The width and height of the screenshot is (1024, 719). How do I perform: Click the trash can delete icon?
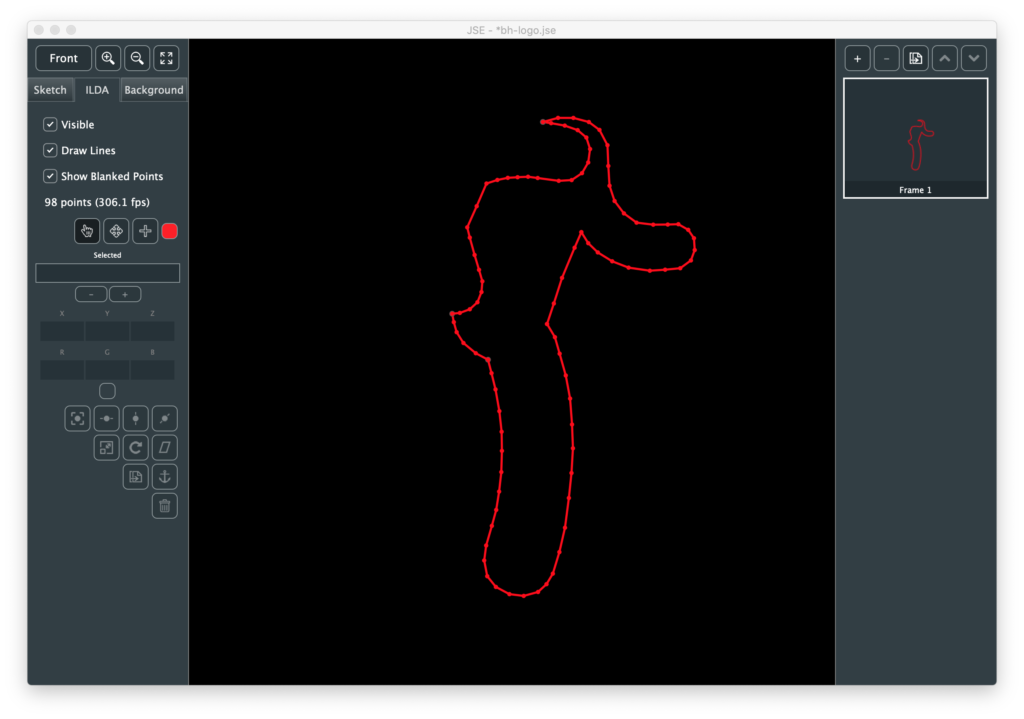coord(165,506)
